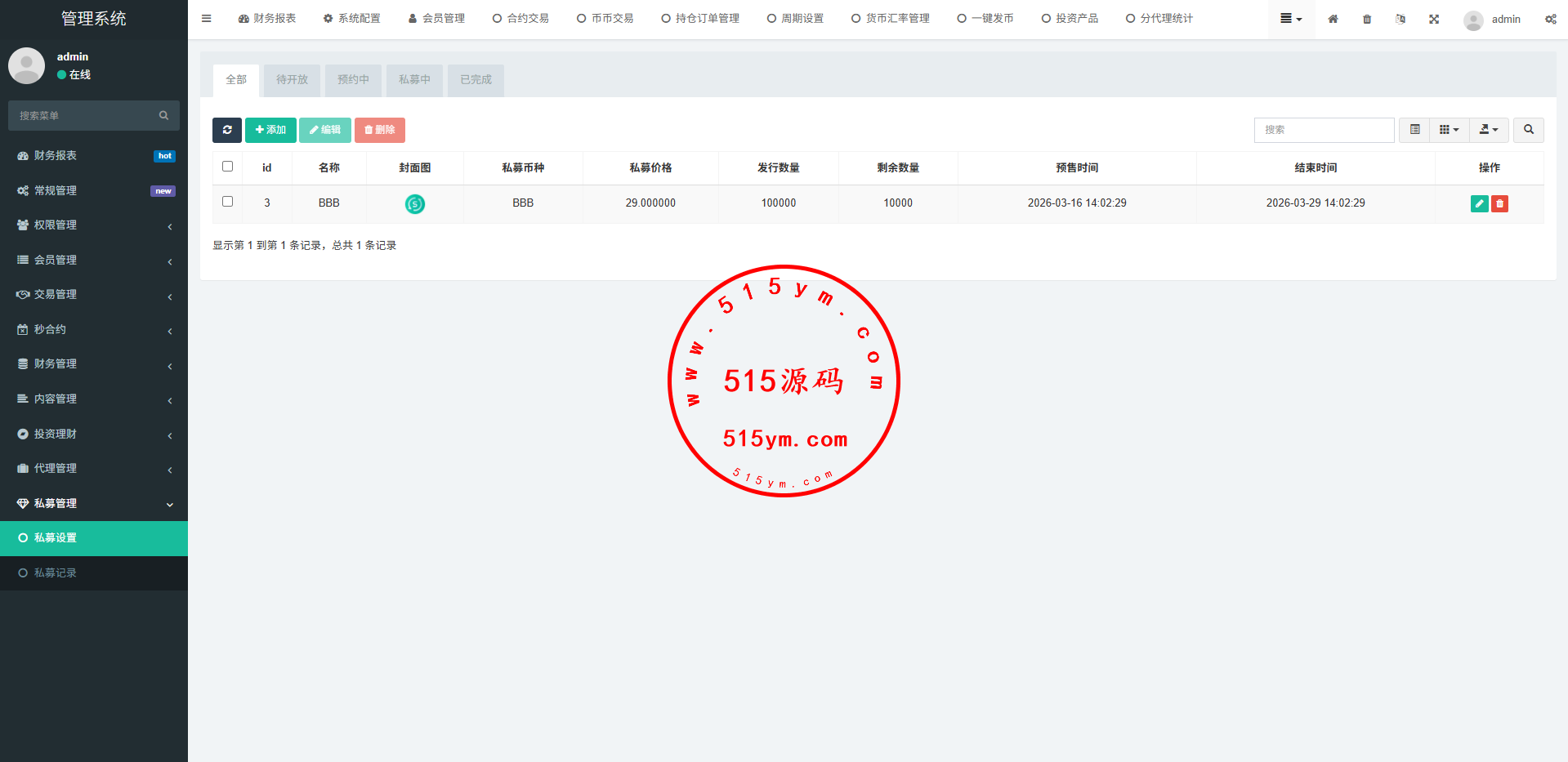Open the export data dropdown
This screenshot has width=1568, height=762.
click(x=1489, y=130)
